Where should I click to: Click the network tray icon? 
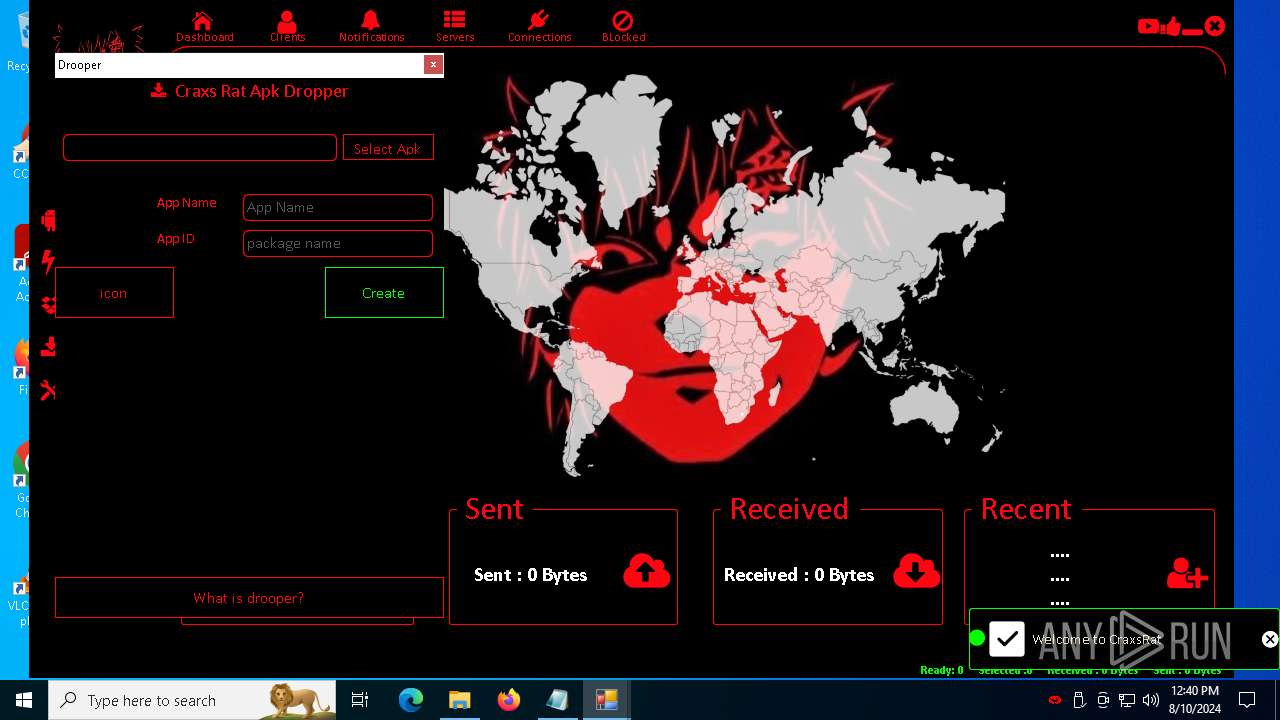click(x=1127, y=700)
